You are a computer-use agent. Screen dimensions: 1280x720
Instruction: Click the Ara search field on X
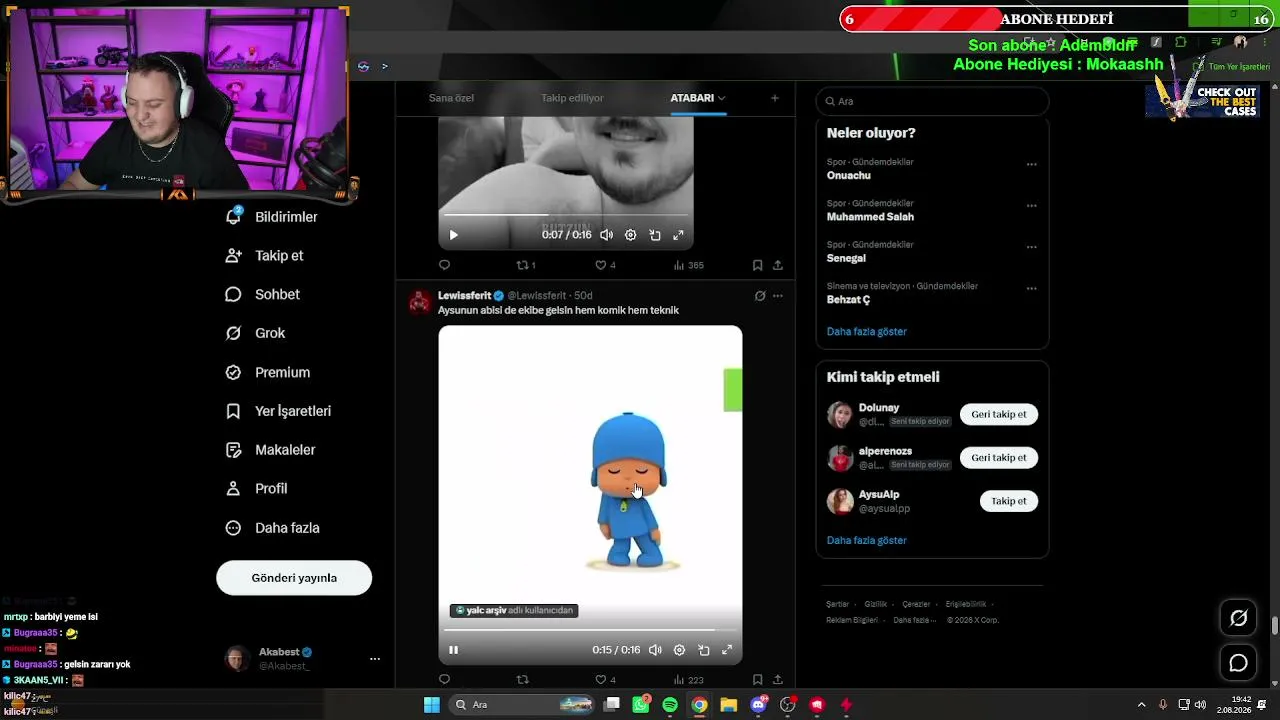coord(932,101)
